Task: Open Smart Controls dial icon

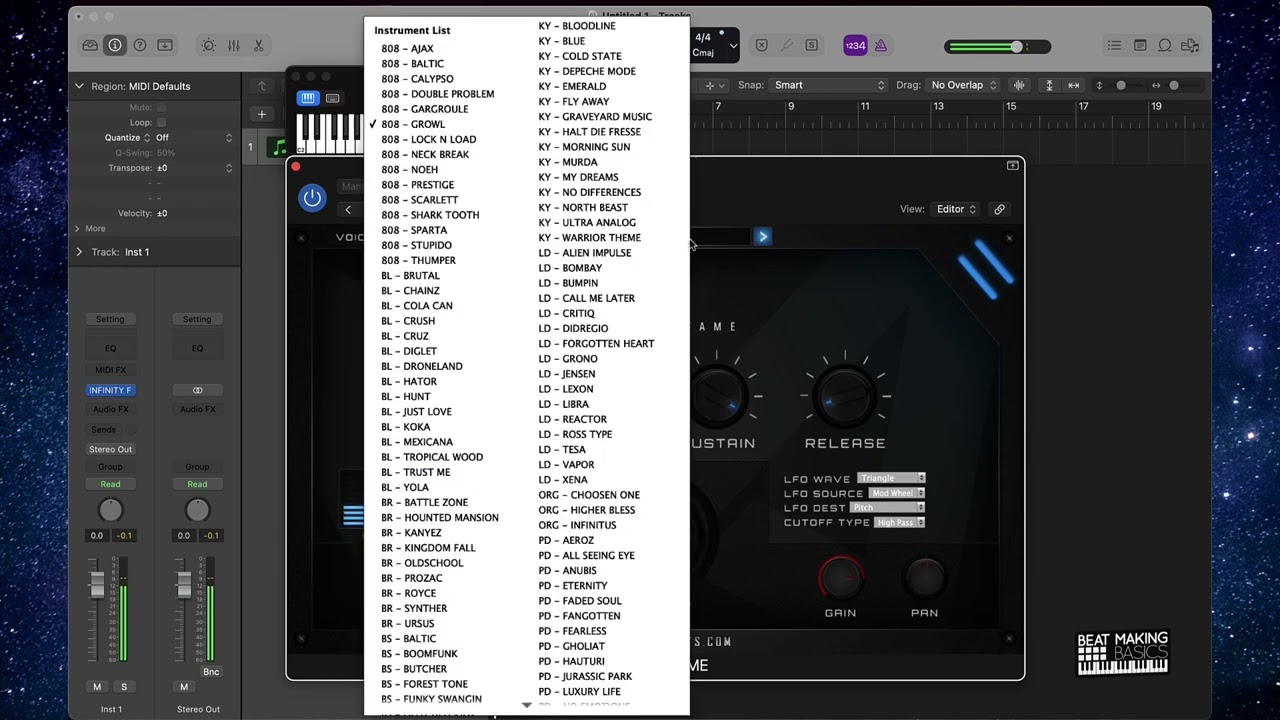Action: 208,45
